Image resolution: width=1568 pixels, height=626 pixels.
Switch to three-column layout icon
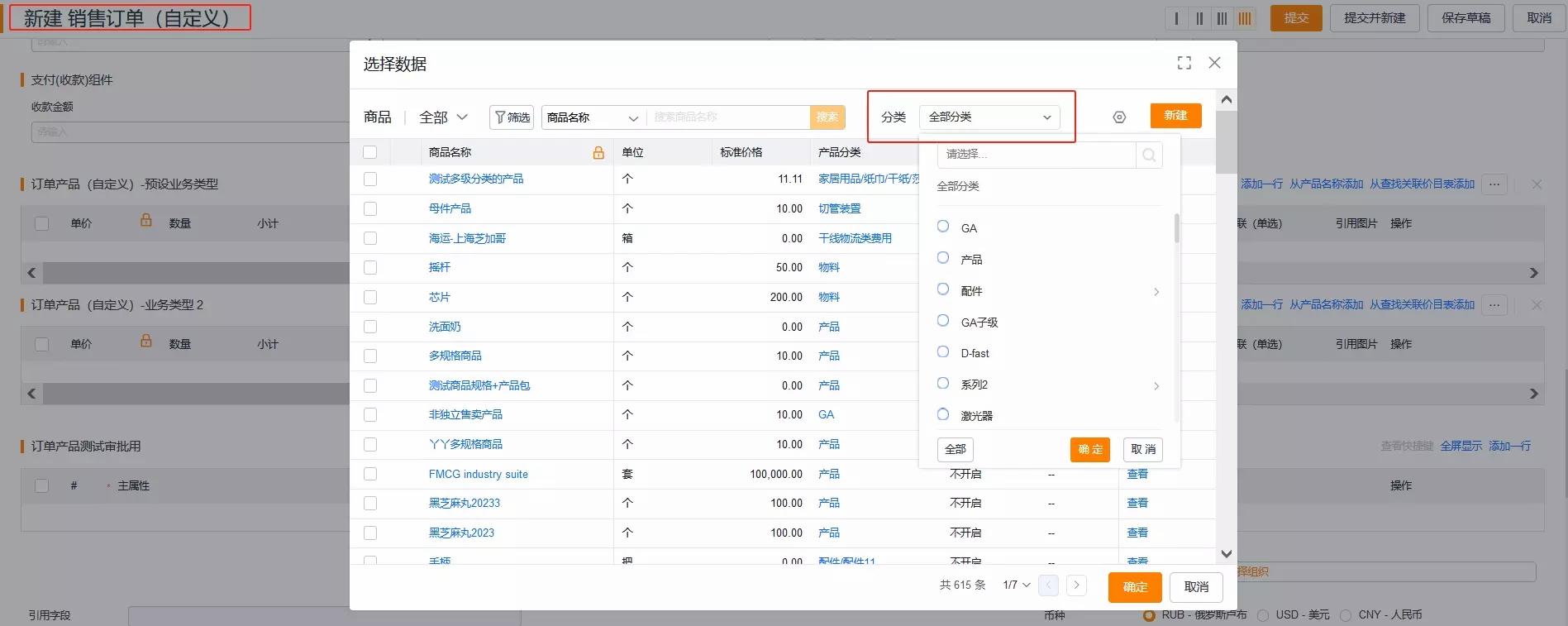pos(1222,18)
